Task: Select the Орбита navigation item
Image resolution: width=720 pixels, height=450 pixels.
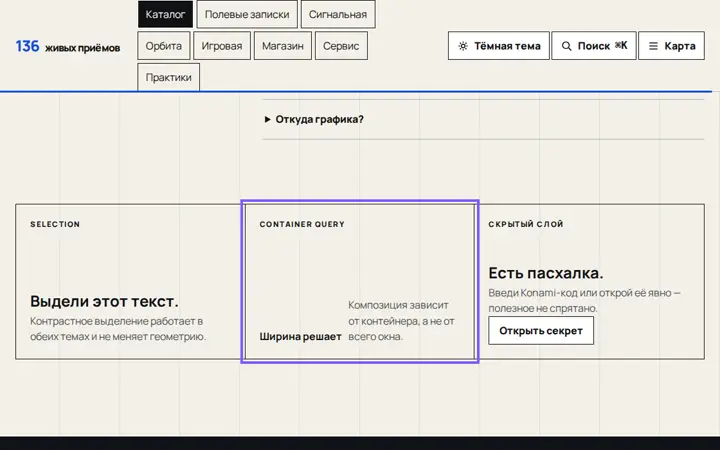Action: [163, 46]
